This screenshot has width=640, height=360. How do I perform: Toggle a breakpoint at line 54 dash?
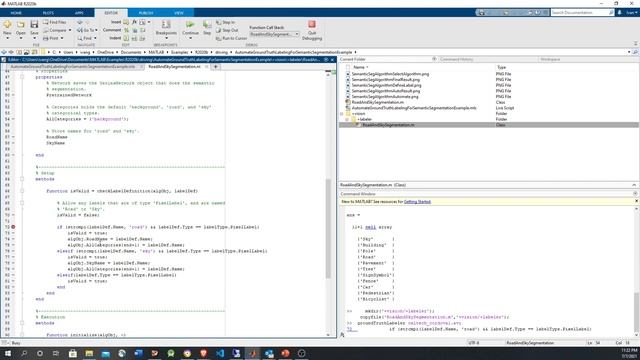[x=13, y=119]
